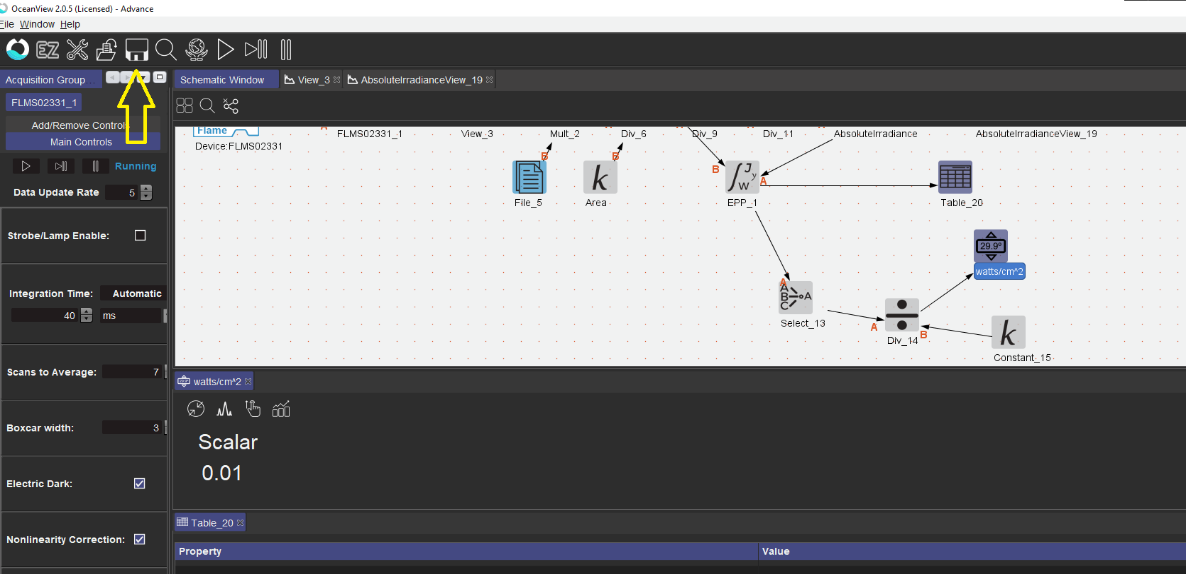This screenshot has height=574, width=1186.
Task: Click the Main Controls button
Action: click(x=80, y=142)
